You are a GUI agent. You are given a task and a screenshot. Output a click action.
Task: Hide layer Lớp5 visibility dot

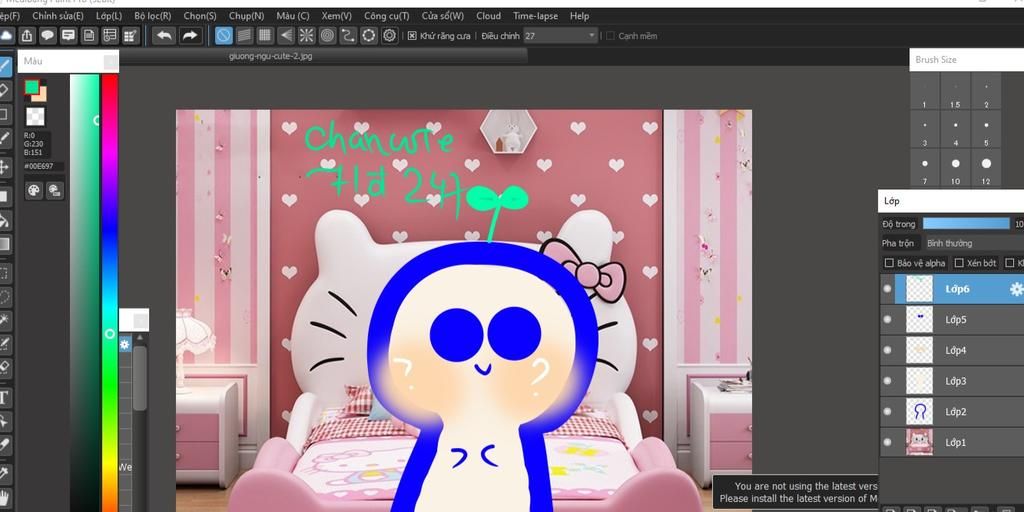click(x=887, y=319)
